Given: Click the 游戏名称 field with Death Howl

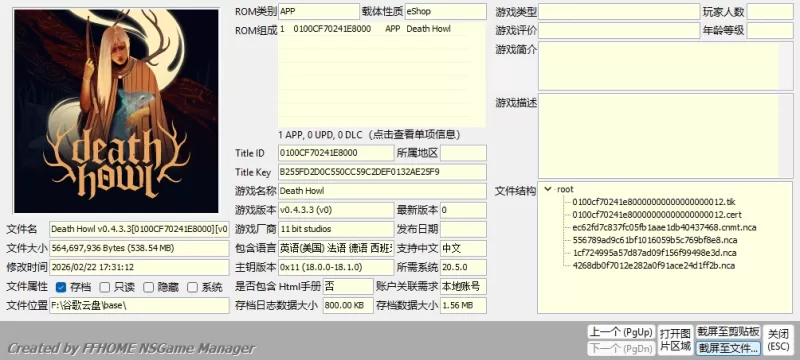Looking at the screenshot, I should [x=382, y=191].
